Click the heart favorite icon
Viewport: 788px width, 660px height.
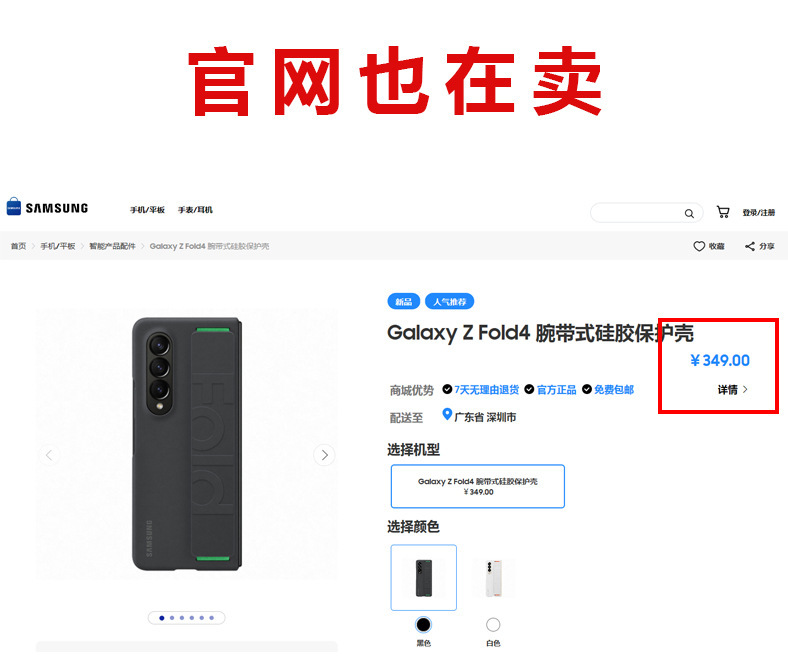[699, 246]
